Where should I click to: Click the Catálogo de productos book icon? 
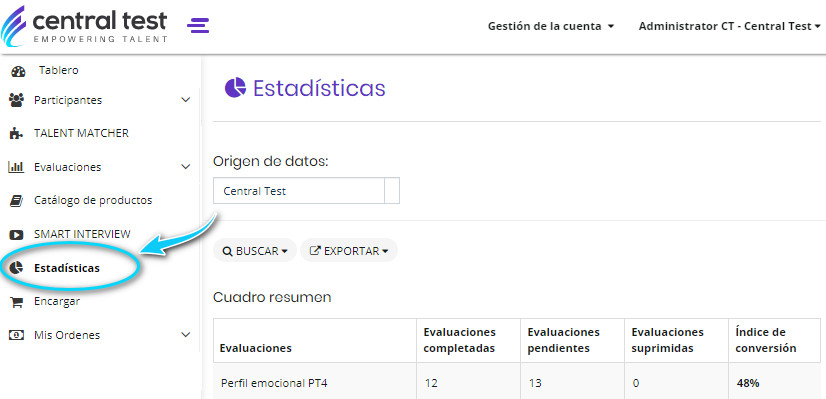(17, 201)
